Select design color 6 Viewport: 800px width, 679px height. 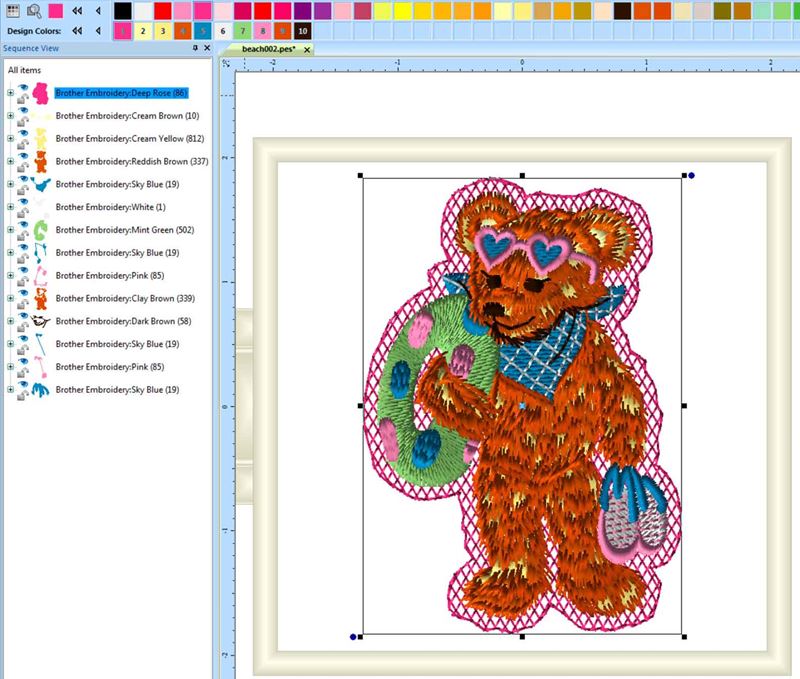(x=222, y=31)
